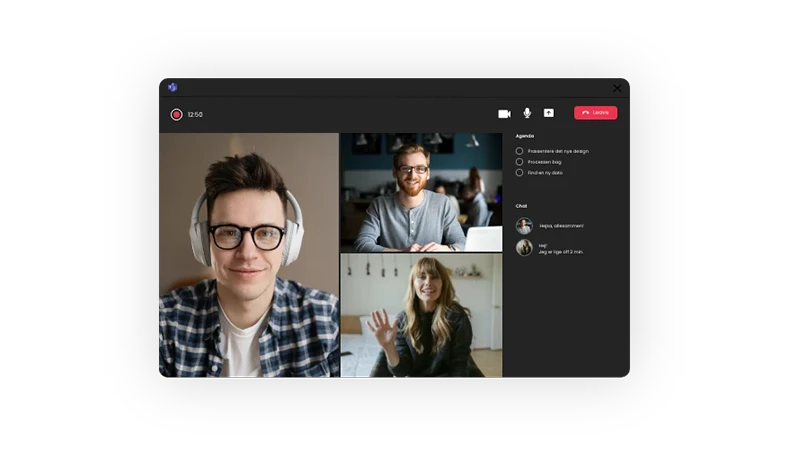The width and height of the screenshot is (789, 461).
Task: Click the red record button
Action: click(x=176, y=115)
